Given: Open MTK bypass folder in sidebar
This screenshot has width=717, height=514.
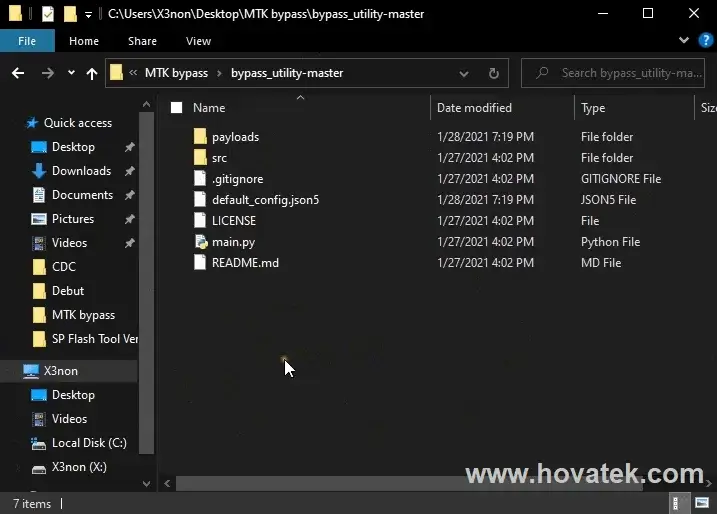Looking at the screenshot, I should (x=83, y=315).
